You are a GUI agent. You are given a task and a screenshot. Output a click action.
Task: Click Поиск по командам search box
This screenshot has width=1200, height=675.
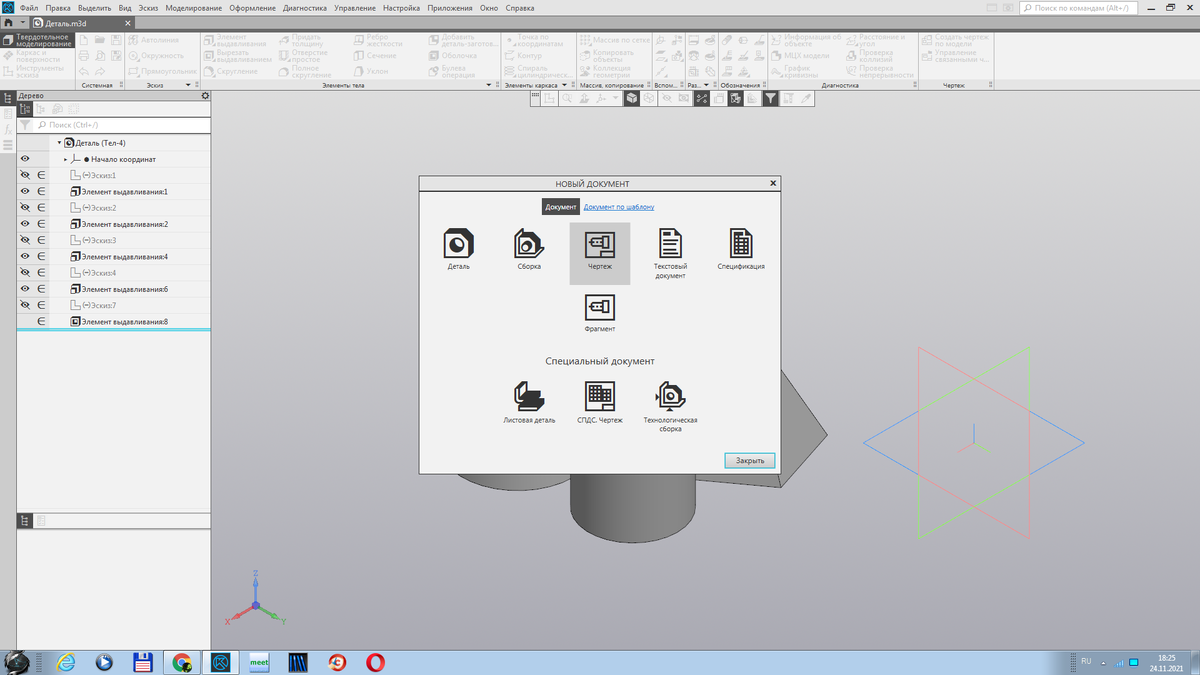(1078, 8)
